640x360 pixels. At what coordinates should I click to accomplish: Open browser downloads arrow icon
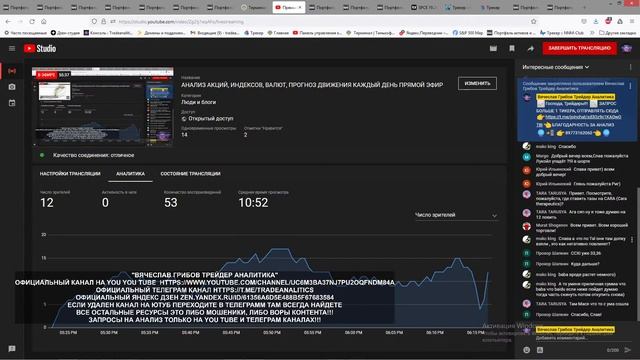coord(596,21)
